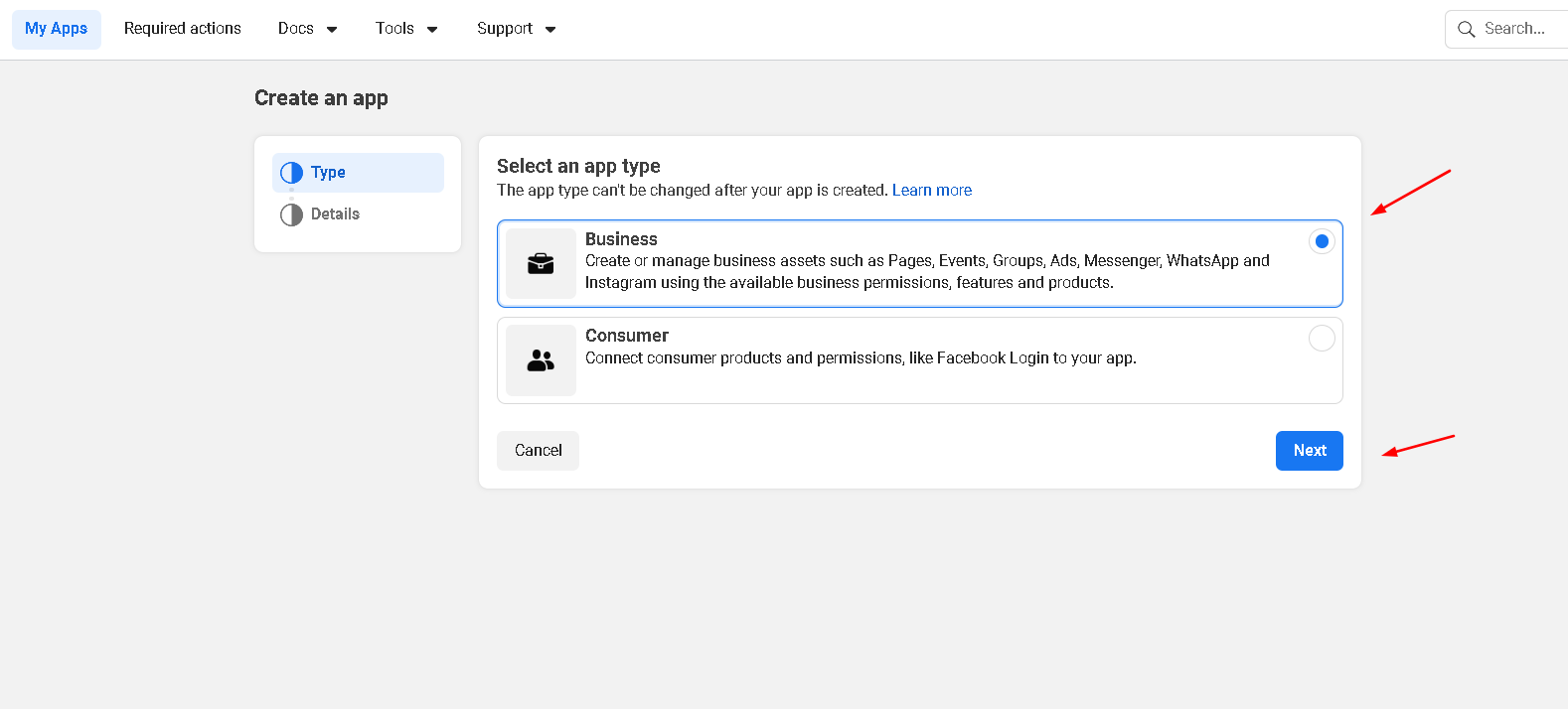
Task: Choose the Consumer app type heading
Action: tap(627, 336)
